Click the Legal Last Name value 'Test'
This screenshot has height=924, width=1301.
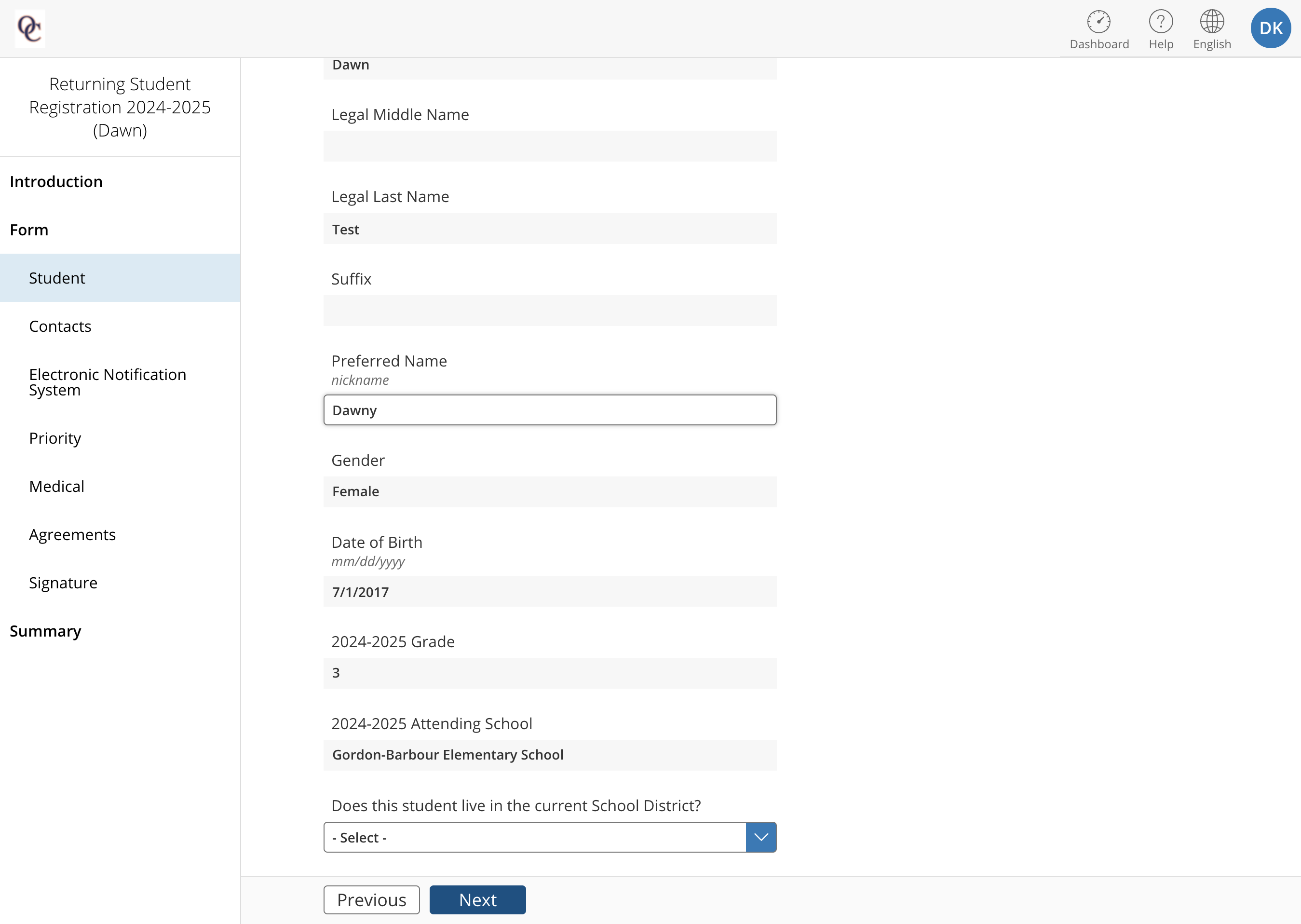coord(346,229)
